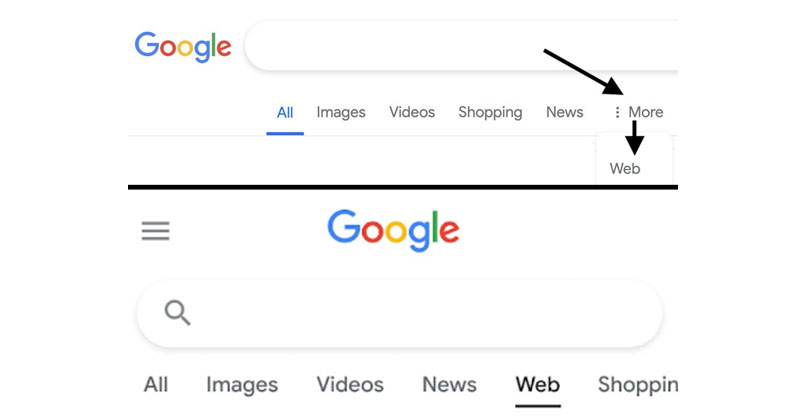Click the magnifying glass search icon
Viewport: 806px width, 416px height.
pos(177,314)
